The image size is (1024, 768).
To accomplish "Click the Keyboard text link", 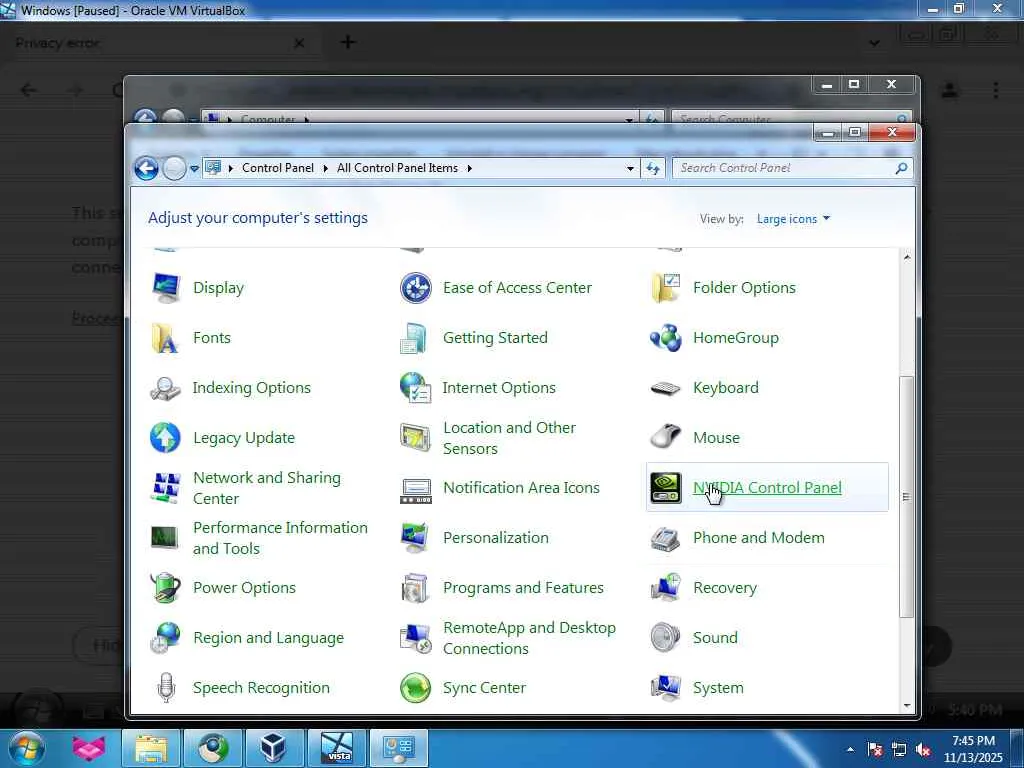I will coord(726,388).
